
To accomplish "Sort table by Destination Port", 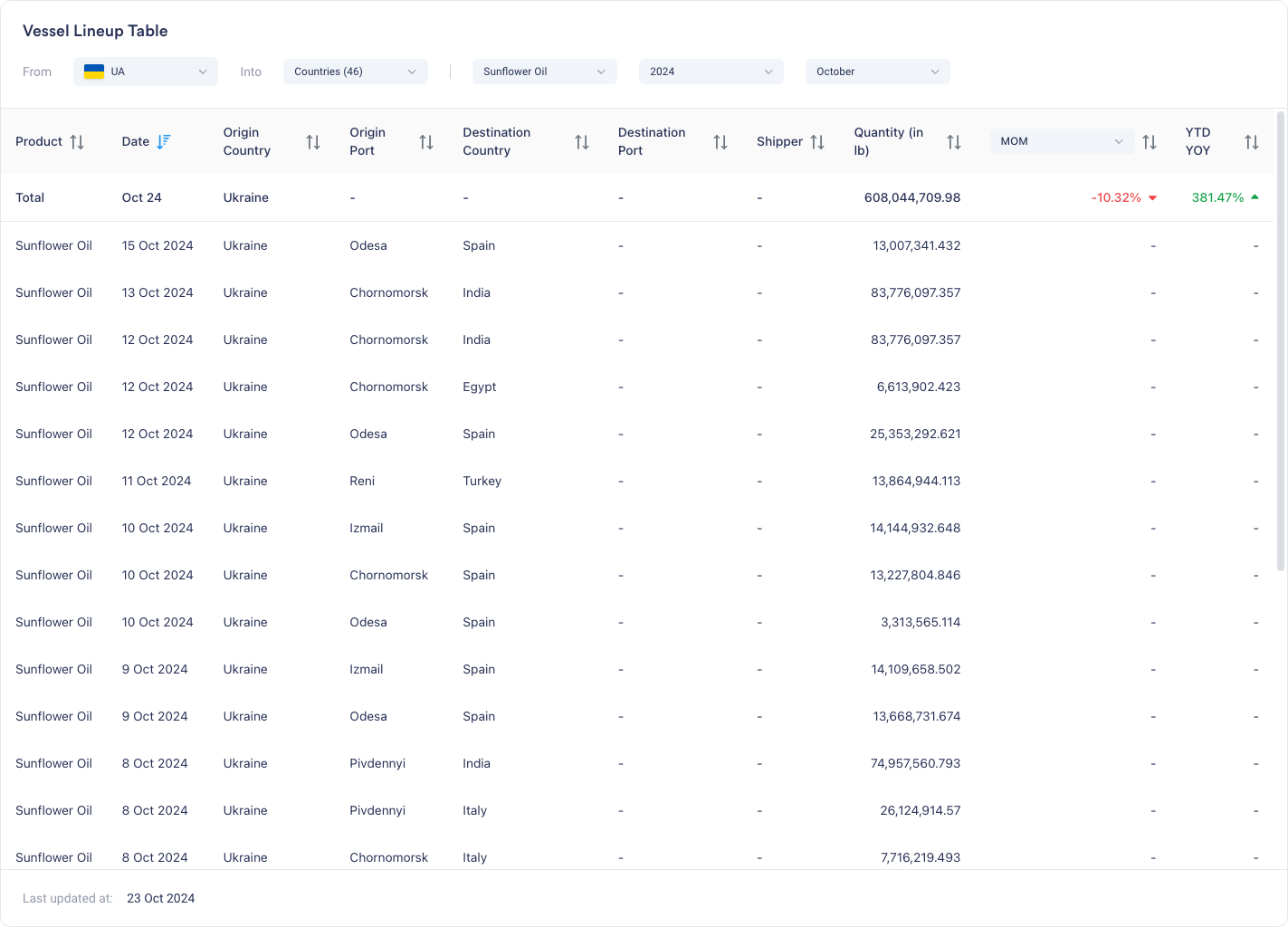I will pos(720,142).
